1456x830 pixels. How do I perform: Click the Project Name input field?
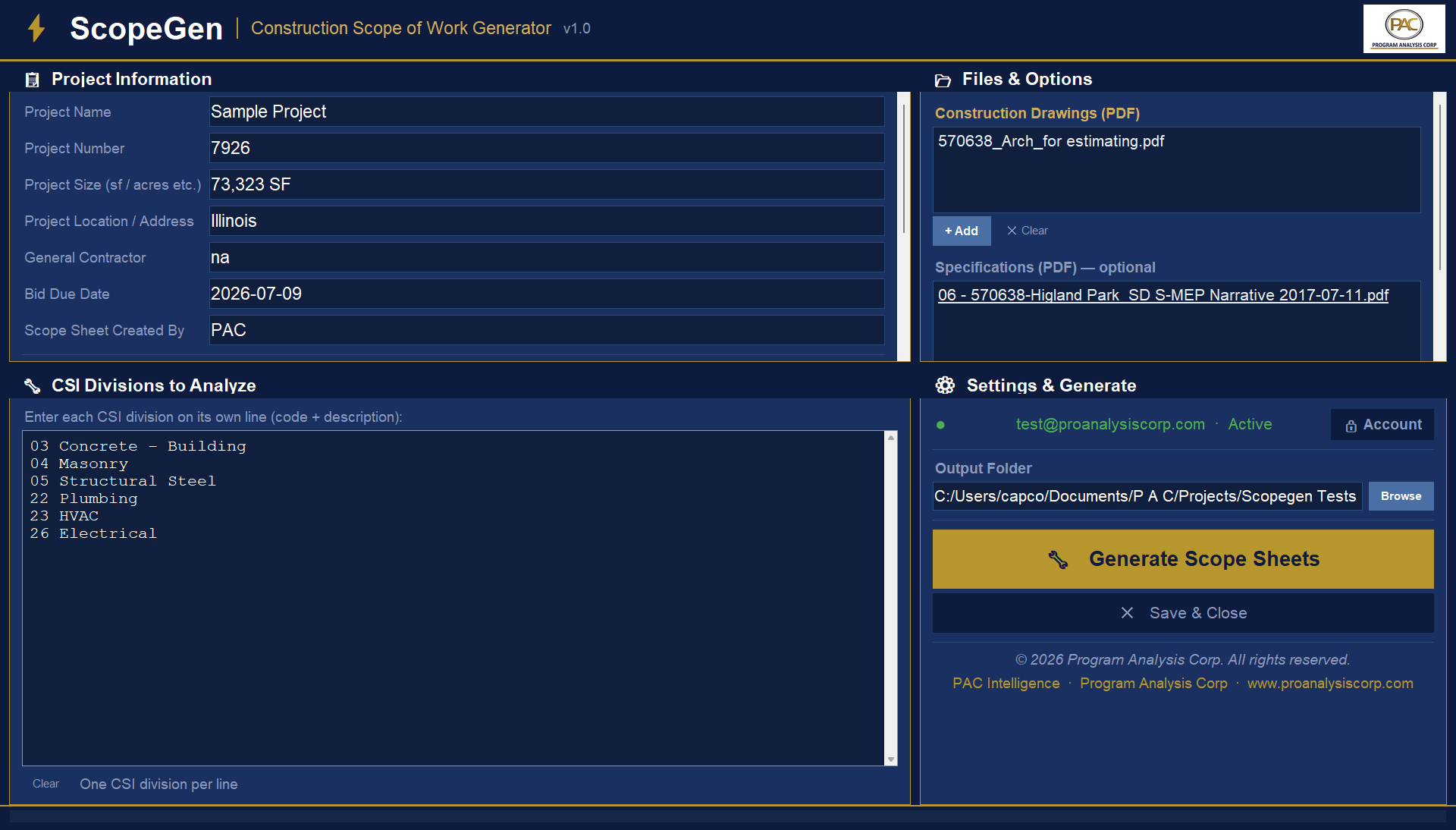[546, 112]
